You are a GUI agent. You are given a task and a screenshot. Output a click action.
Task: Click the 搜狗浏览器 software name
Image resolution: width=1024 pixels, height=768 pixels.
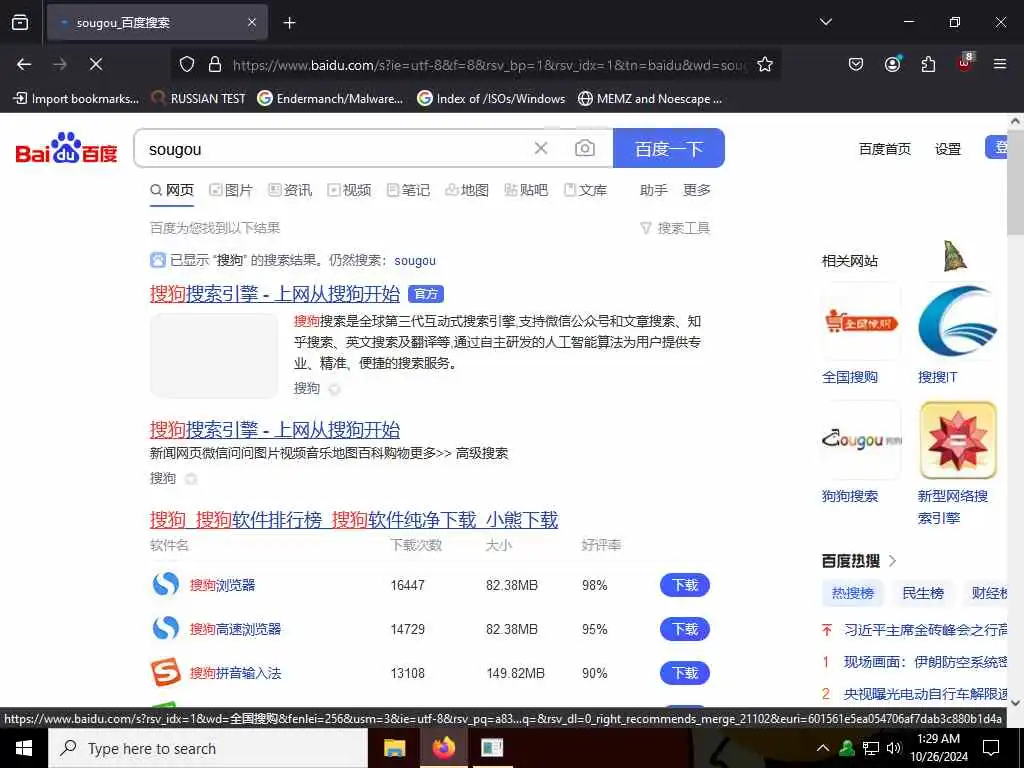point(222,585)
